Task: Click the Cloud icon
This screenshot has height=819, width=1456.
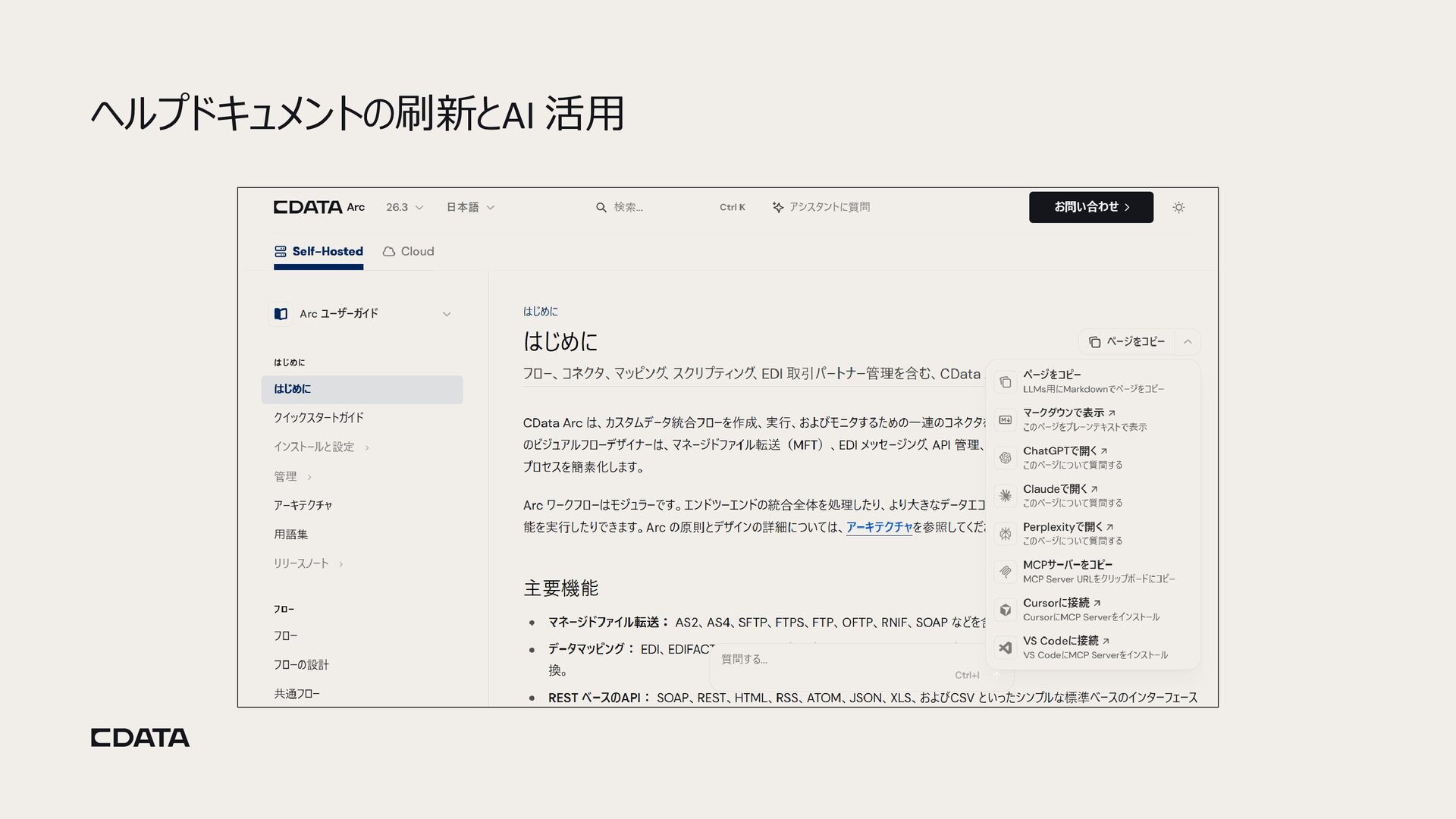Action: pos(389,251)
